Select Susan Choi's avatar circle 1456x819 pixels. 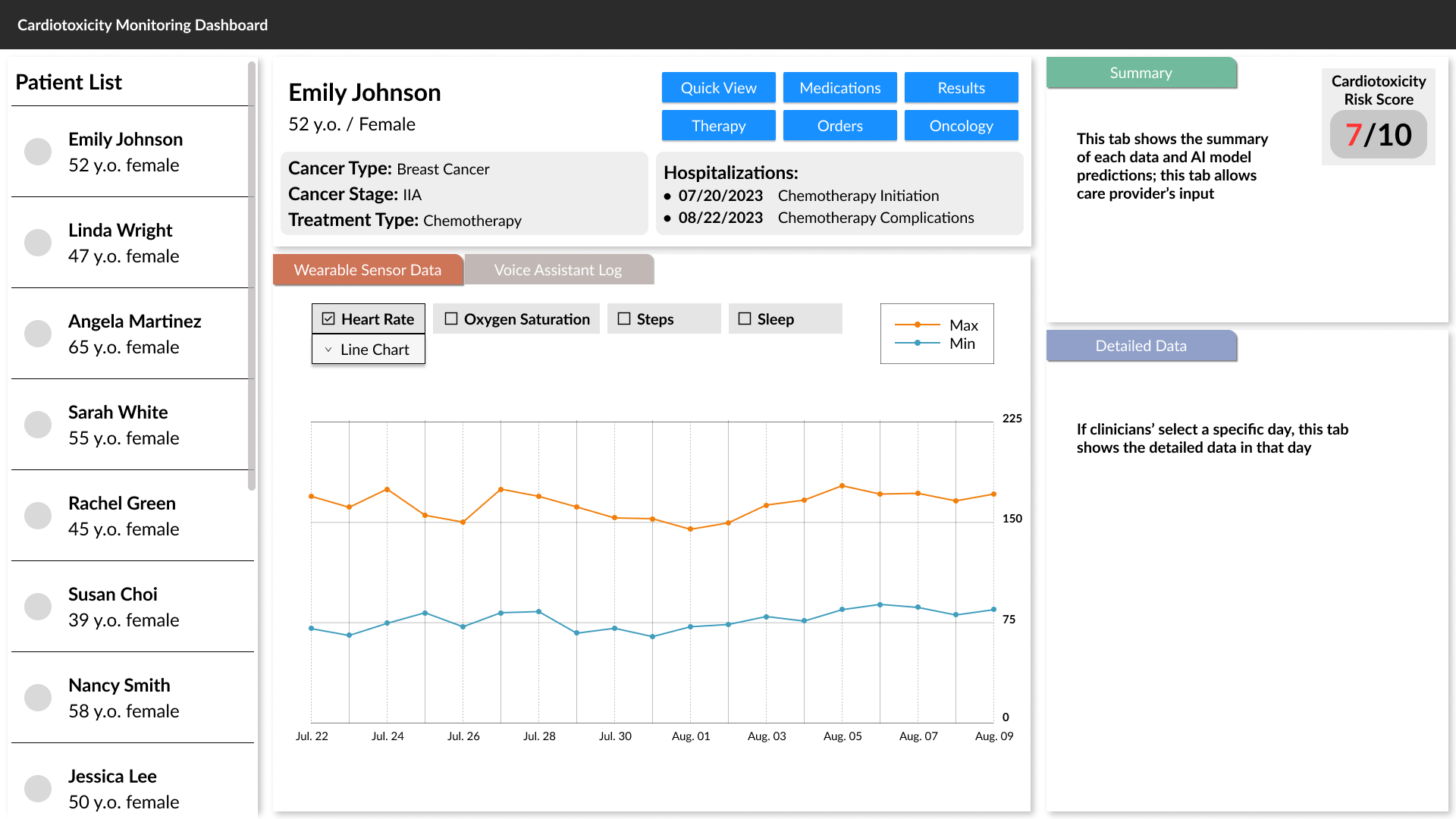[38, 607]
